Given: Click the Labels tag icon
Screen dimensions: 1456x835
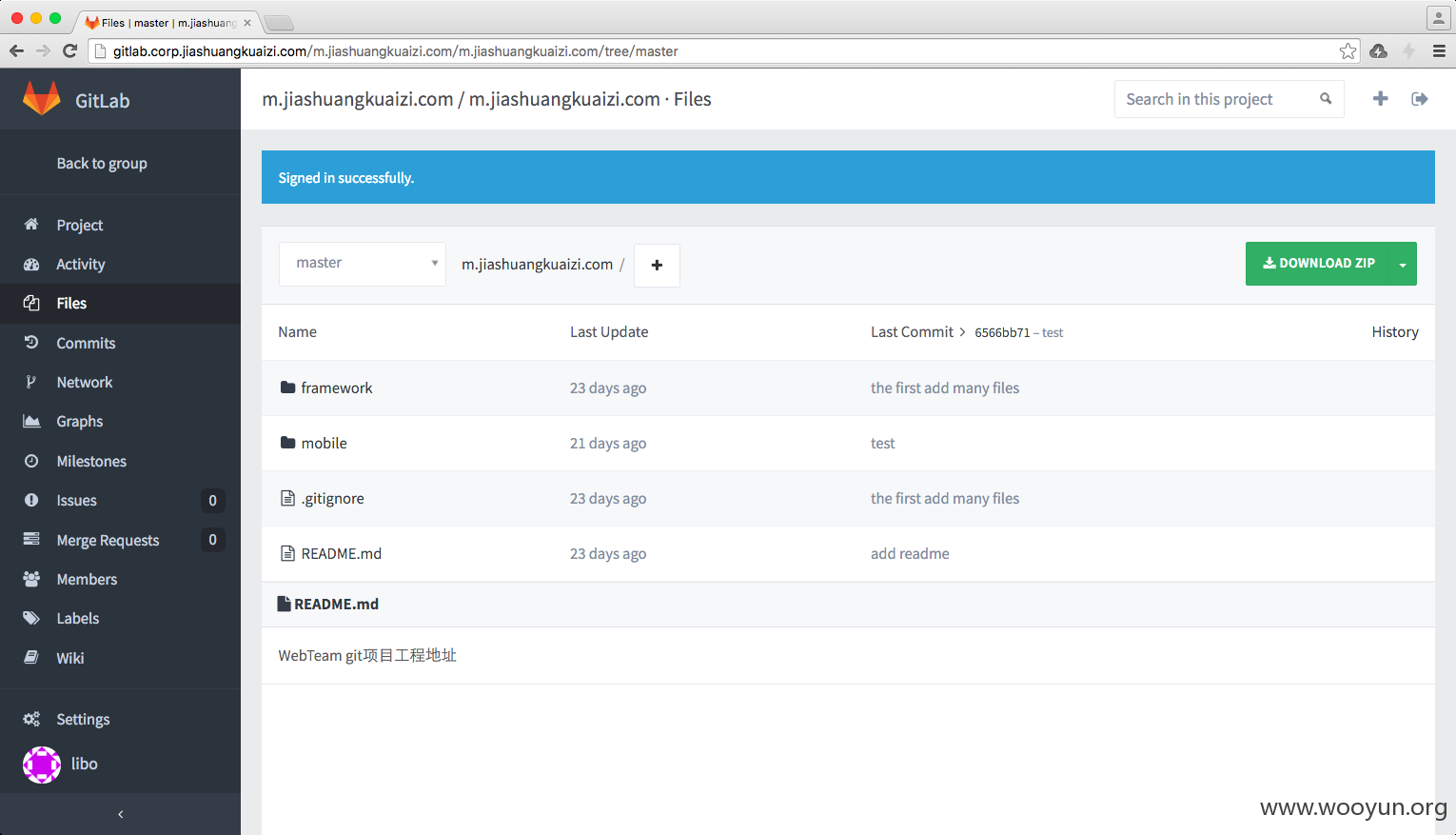Looking at the screenshot, I should tap(31, 618).
